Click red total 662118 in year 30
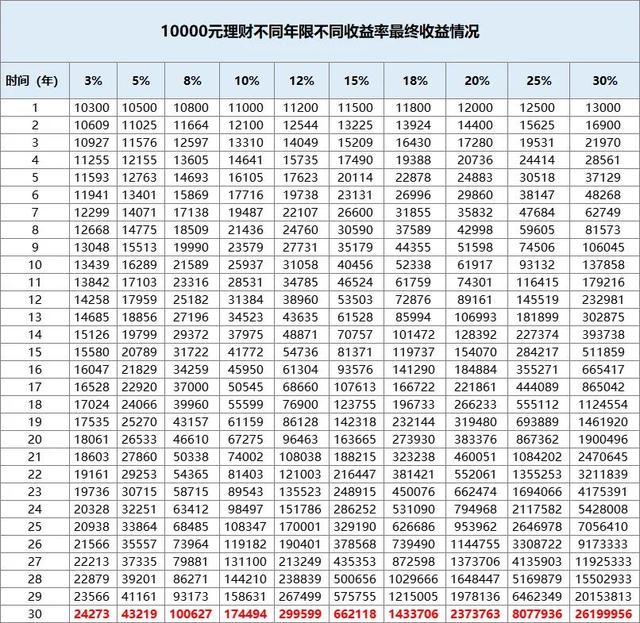Screen dimensions: 640x623 [x=355, y=614]
